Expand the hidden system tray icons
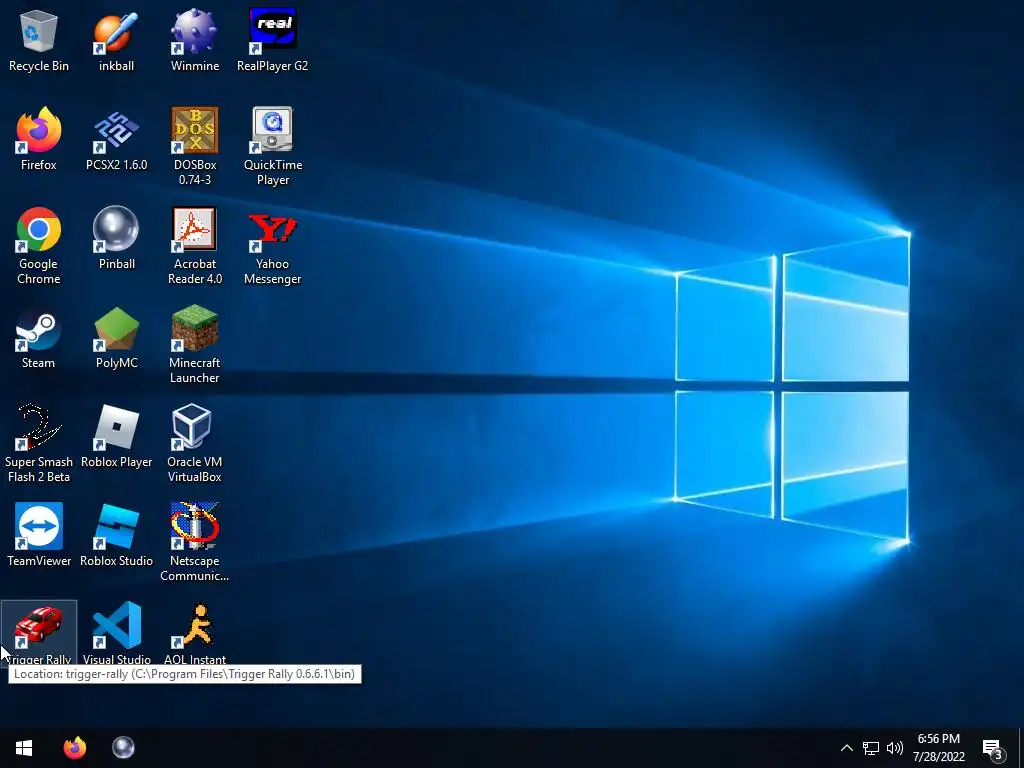 click(x=846, y=748)
